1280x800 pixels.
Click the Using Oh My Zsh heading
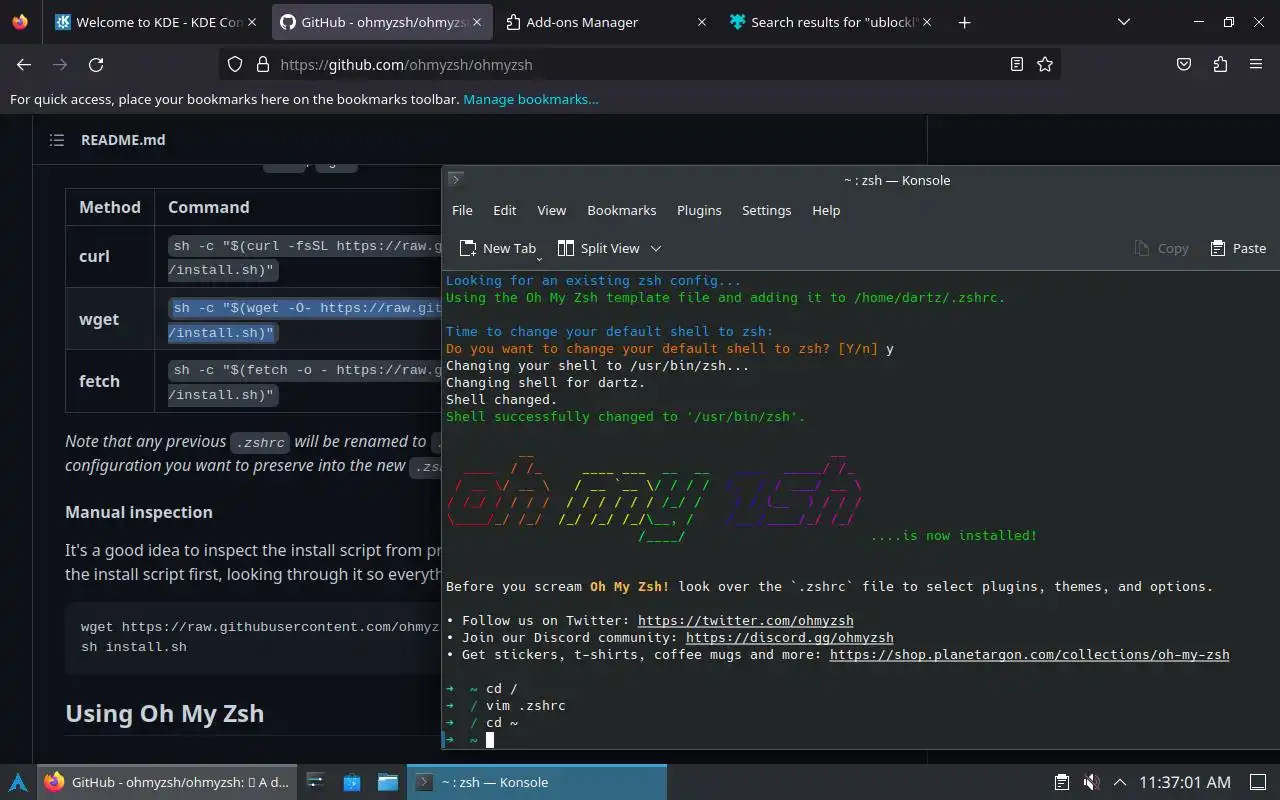pyautogui.click(x=165, y=713)
